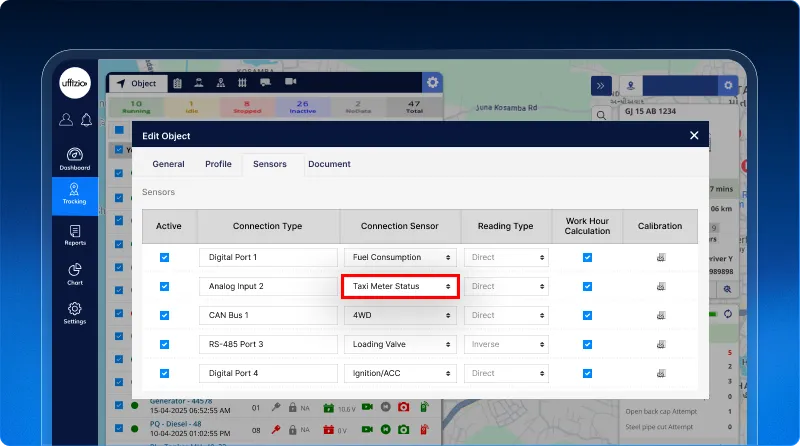Viewport: 800px width, 446px height.
Task: Toggle Work Hour Calculation for Analog Input 2
Action: [x=587, y=286]
